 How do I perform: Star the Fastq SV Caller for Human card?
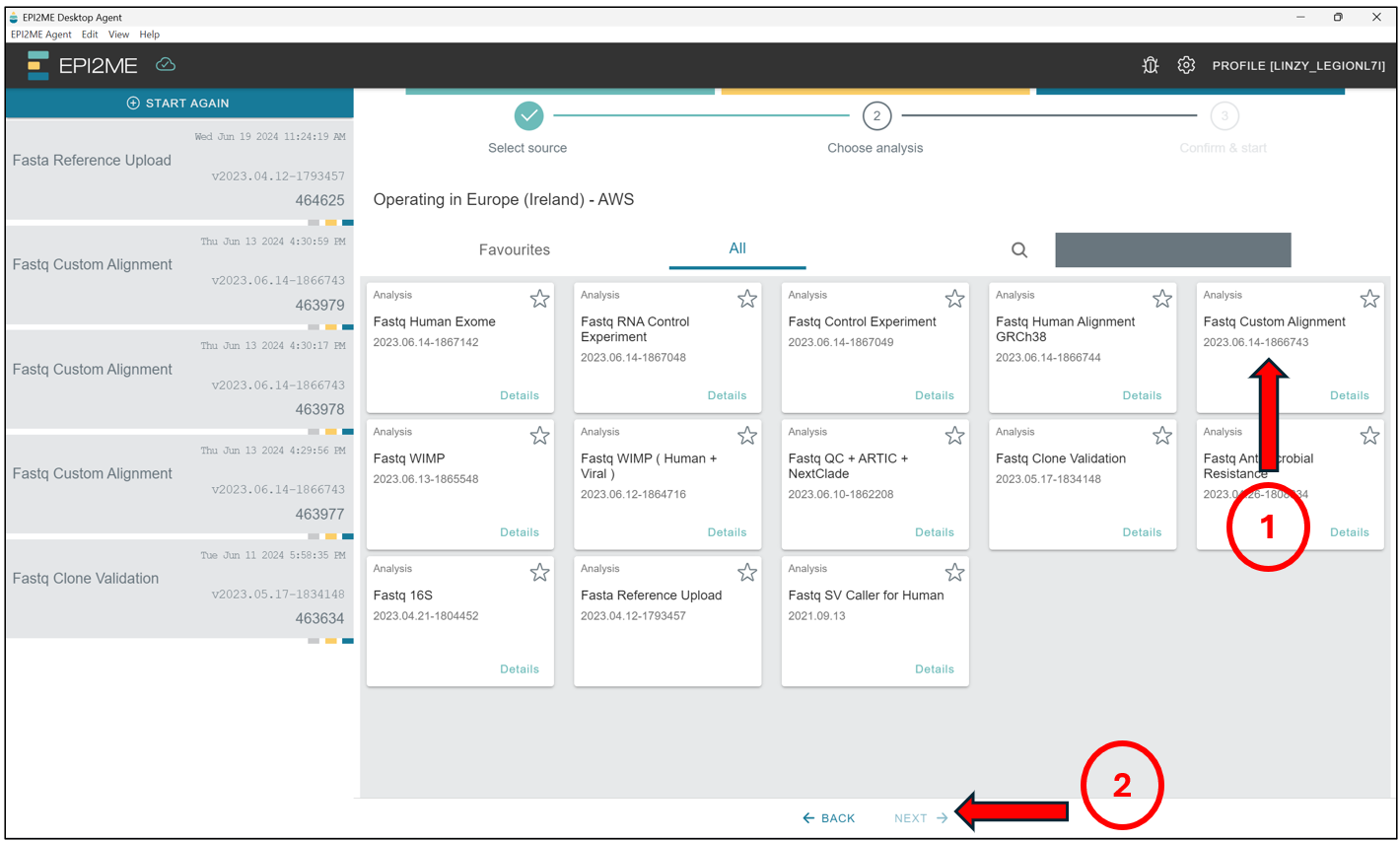pyautogui.click(x=954, y=573)
